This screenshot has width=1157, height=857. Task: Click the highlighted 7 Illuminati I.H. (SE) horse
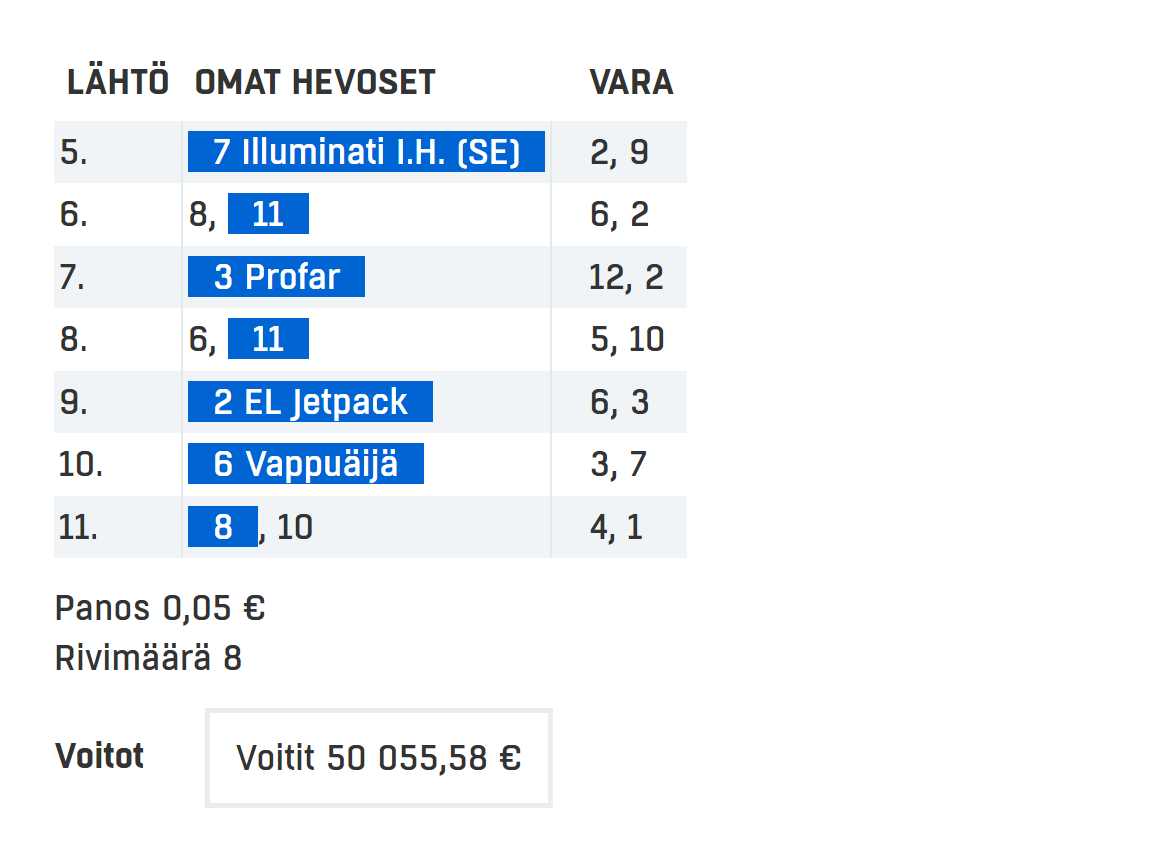pyautogui.click(x=366, y=151)
